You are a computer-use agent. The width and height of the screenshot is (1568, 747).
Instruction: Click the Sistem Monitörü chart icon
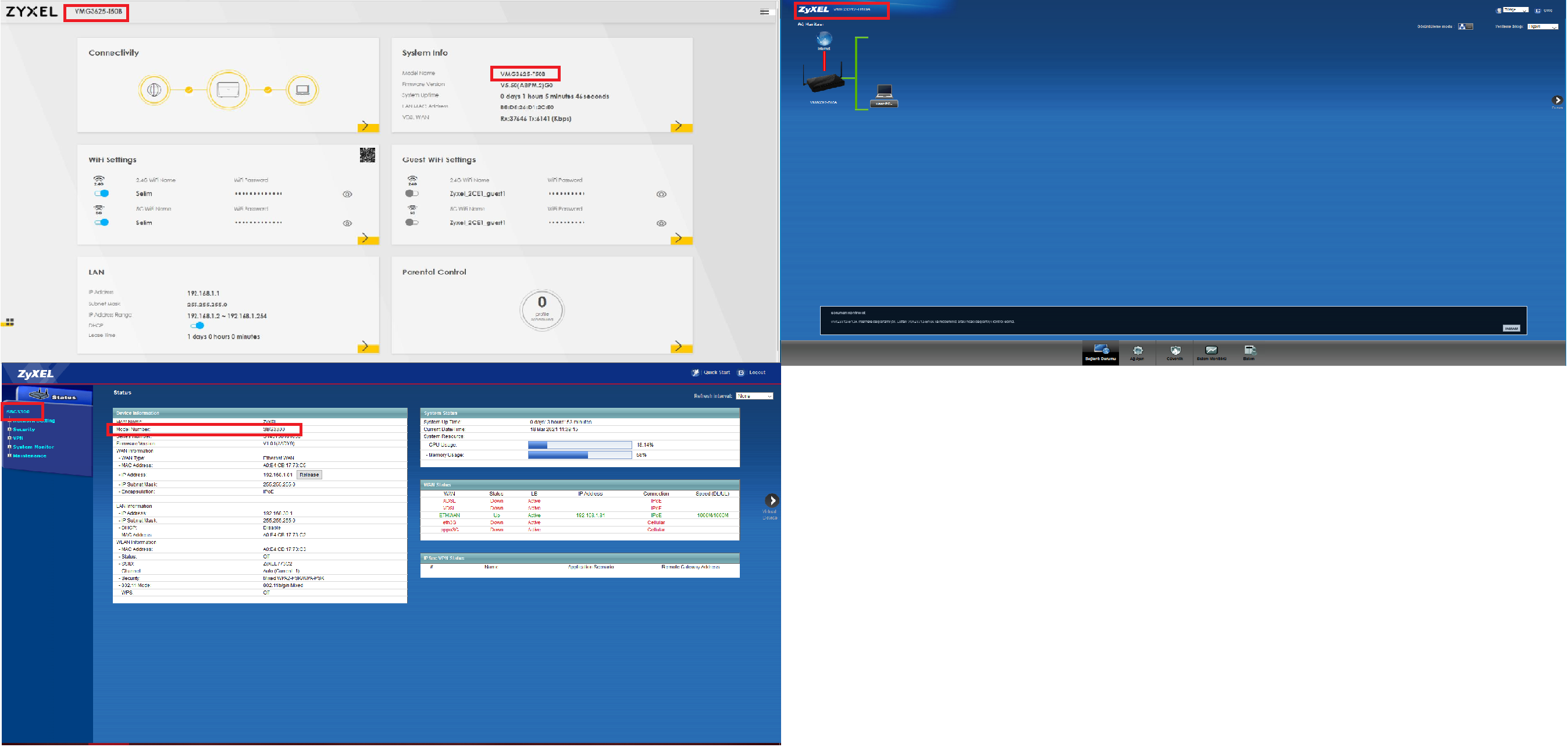pyautogui.click(x=1211, y=351)
